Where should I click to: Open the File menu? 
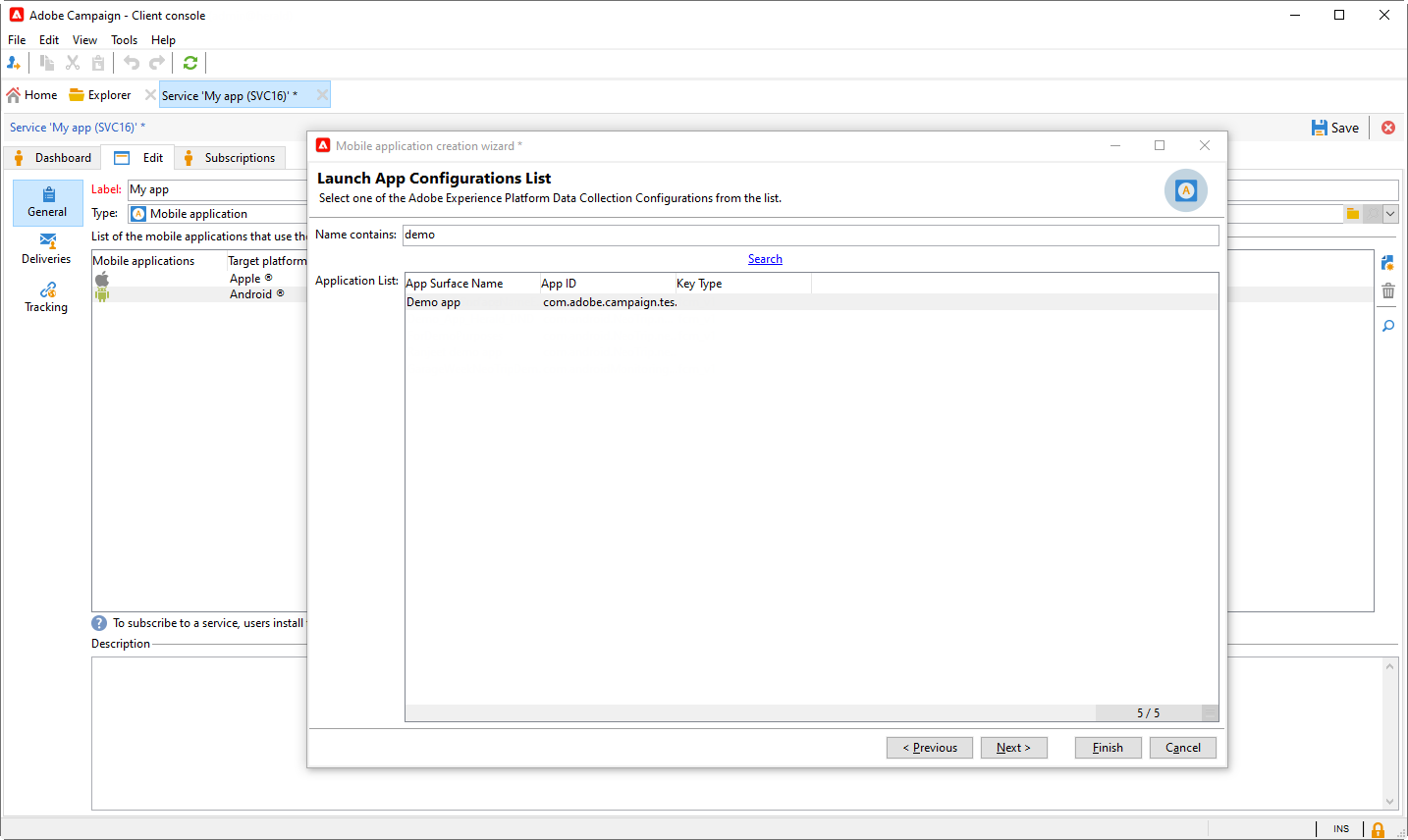(x=17, y=40)
